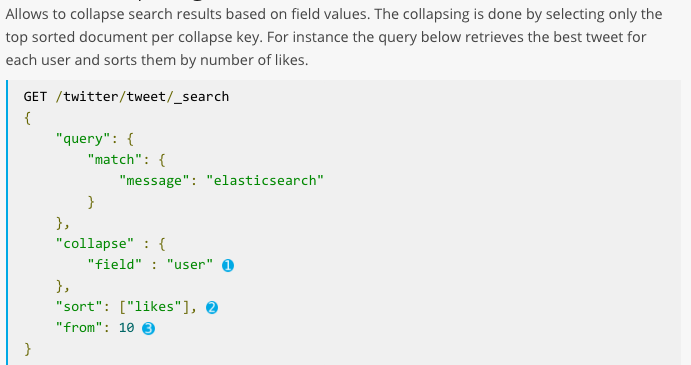Click the "collapse" key in the code
691x365 pixels.
pyautogui.click(x=95, y=244)
